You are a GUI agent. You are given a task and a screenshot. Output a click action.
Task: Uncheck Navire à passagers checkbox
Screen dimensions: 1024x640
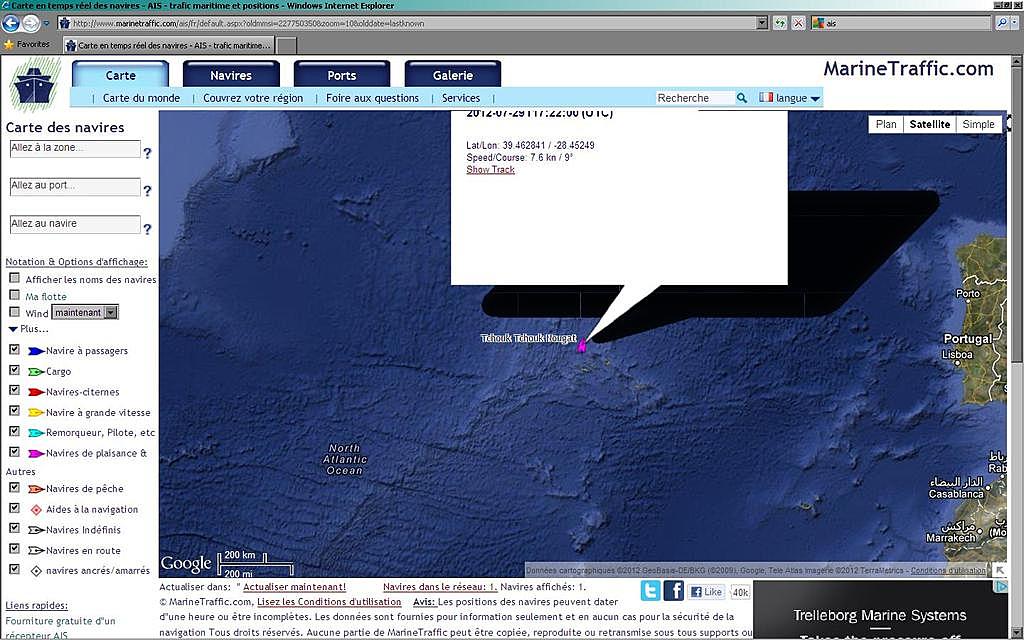coord(14,349)
